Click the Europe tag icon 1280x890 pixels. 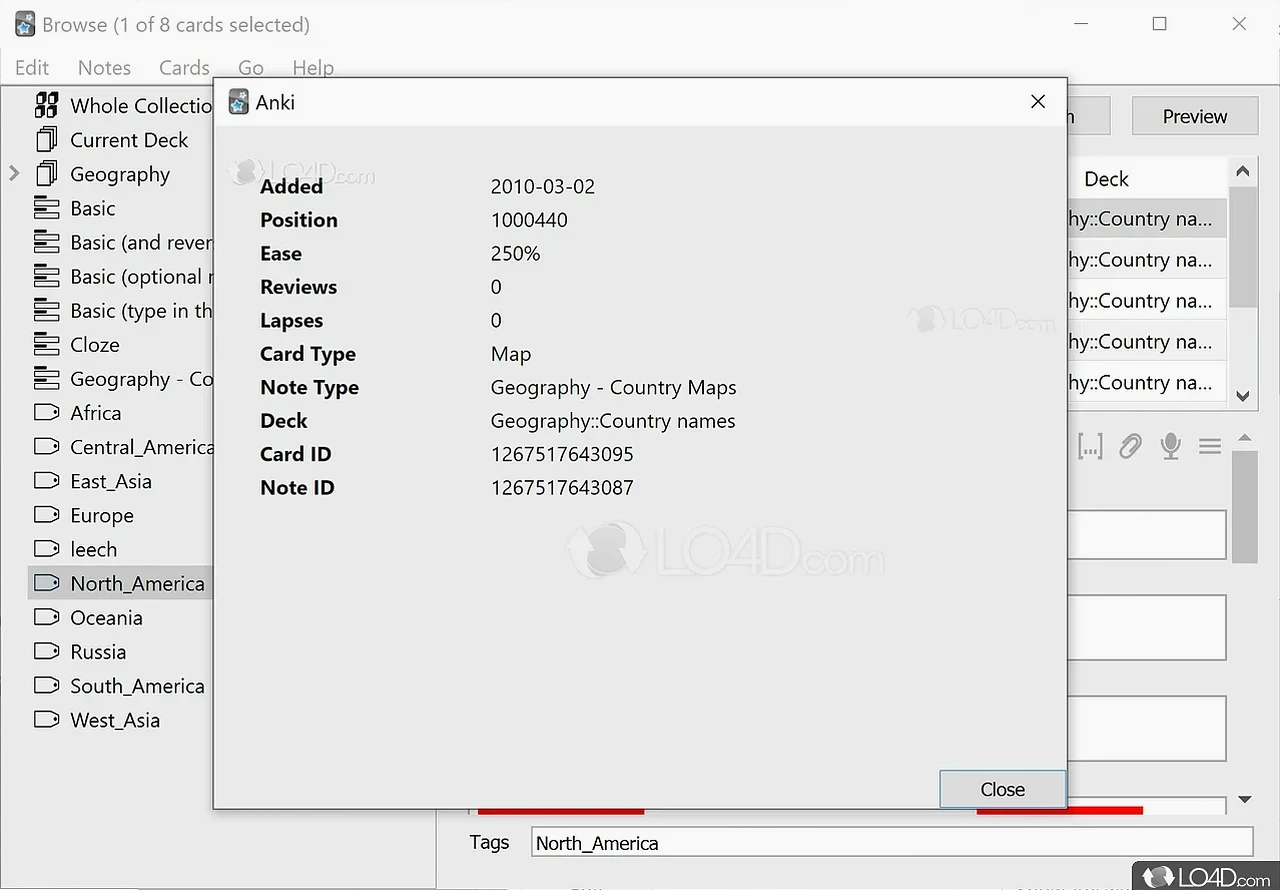pos(46,515)
